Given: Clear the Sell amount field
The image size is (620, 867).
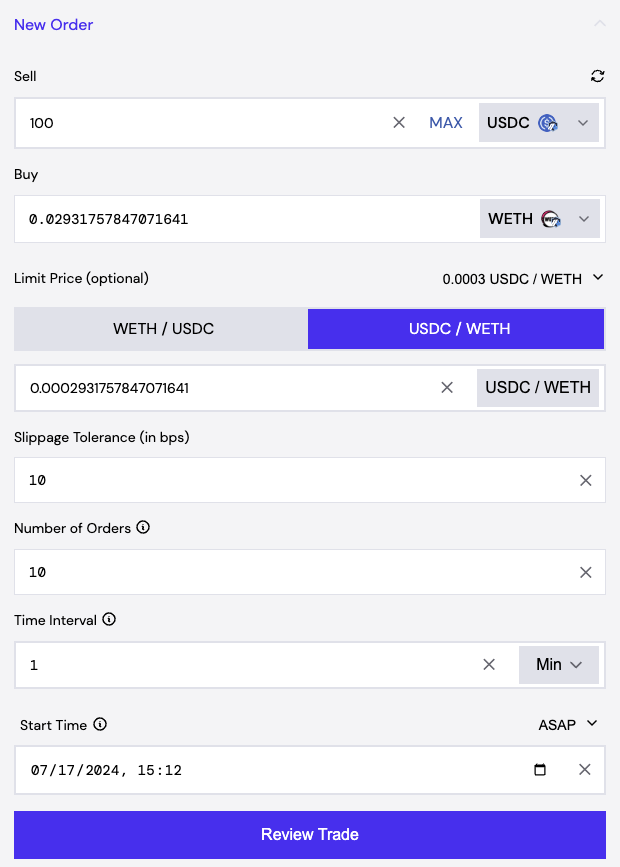Looking at the screenshot, I should (x=399, y=123).
